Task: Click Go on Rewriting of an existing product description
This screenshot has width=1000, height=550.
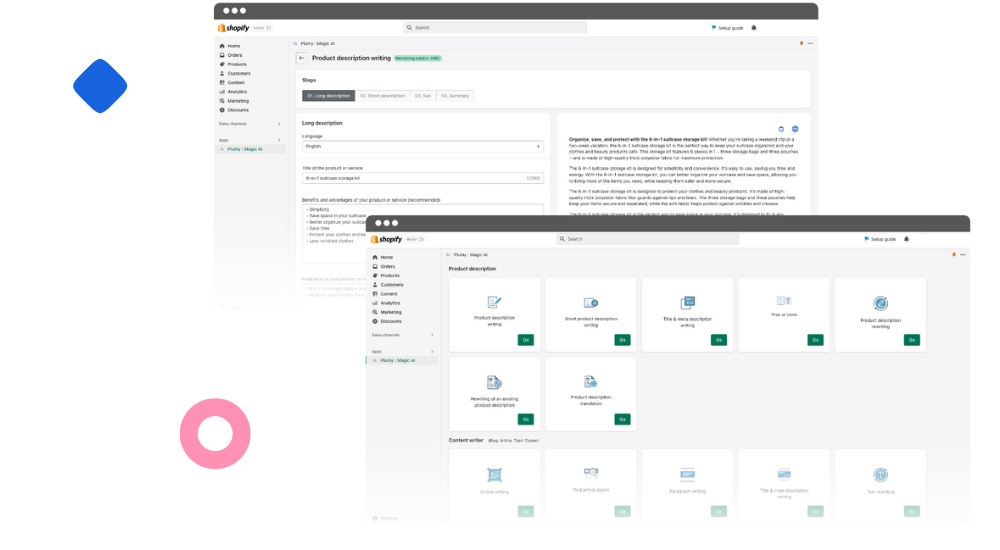Action: 526,419
